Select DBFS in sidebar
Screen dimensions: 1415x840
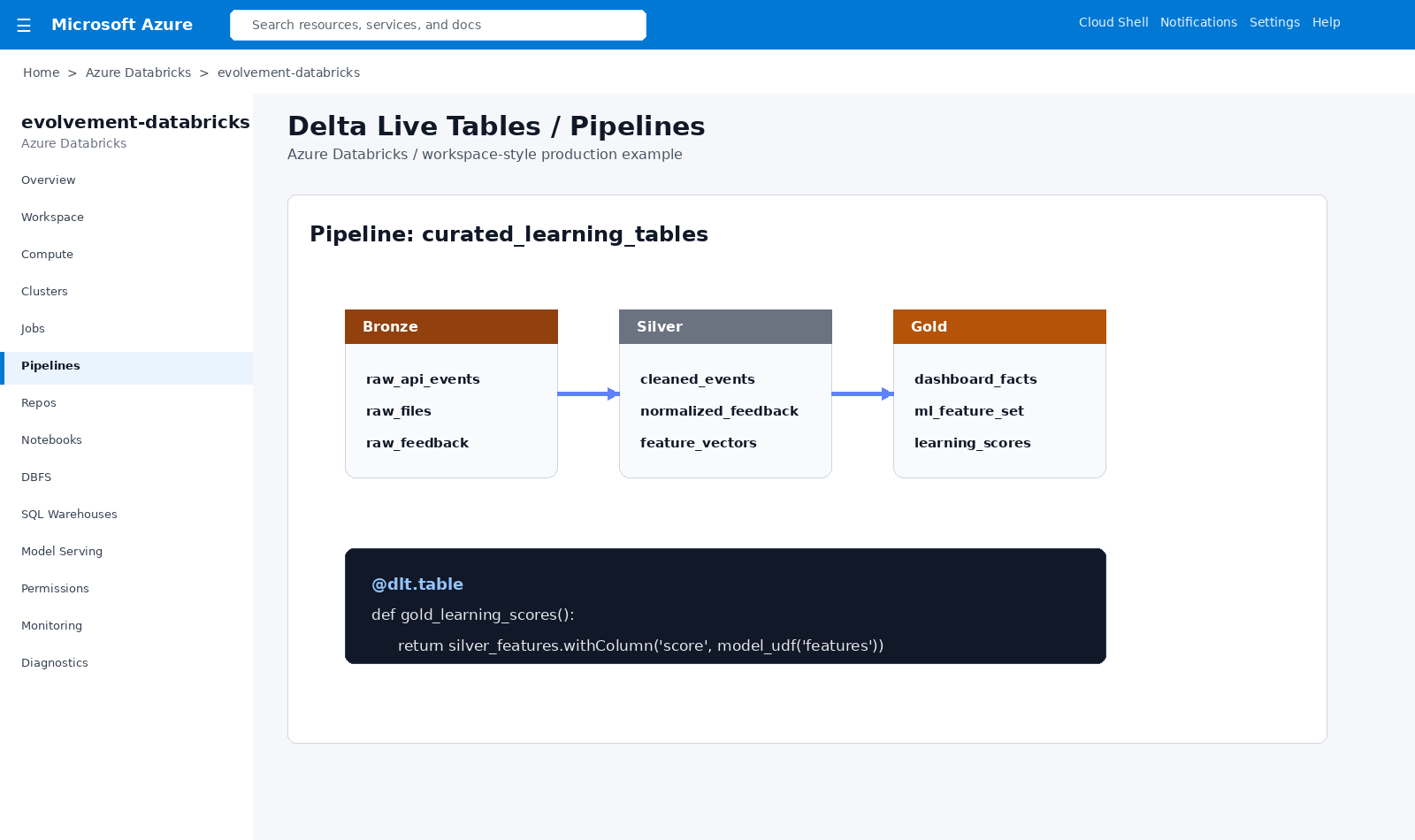tap(126, 477)
